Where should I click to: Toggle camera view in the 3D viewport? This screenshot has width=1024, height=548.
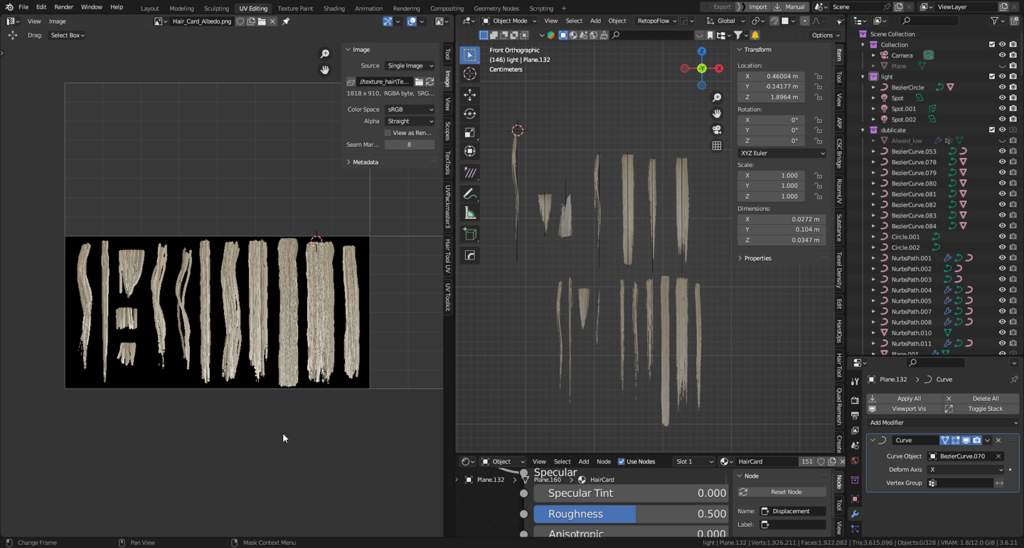tap(717, 130)
